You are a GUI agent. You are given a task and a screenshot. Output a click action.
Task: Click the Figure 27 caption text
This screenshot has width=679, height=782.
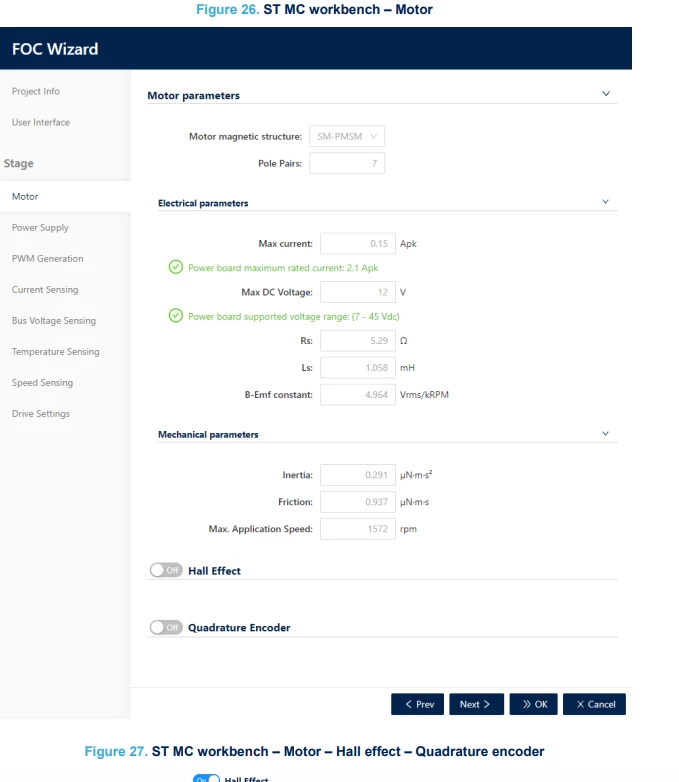pyautogui.click(x=314, y=751)
